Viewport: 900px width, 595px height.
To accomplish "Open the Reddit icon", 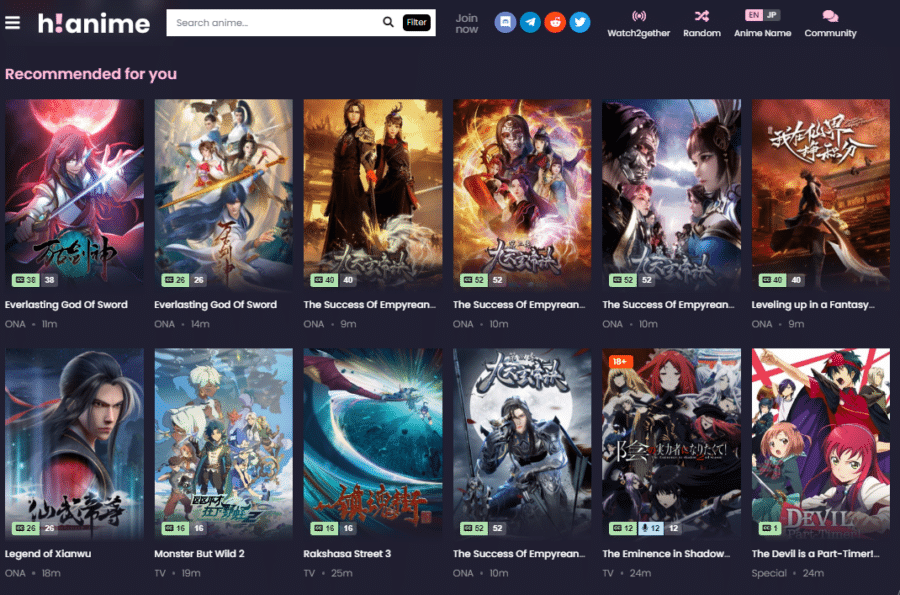I will point(555,22).
